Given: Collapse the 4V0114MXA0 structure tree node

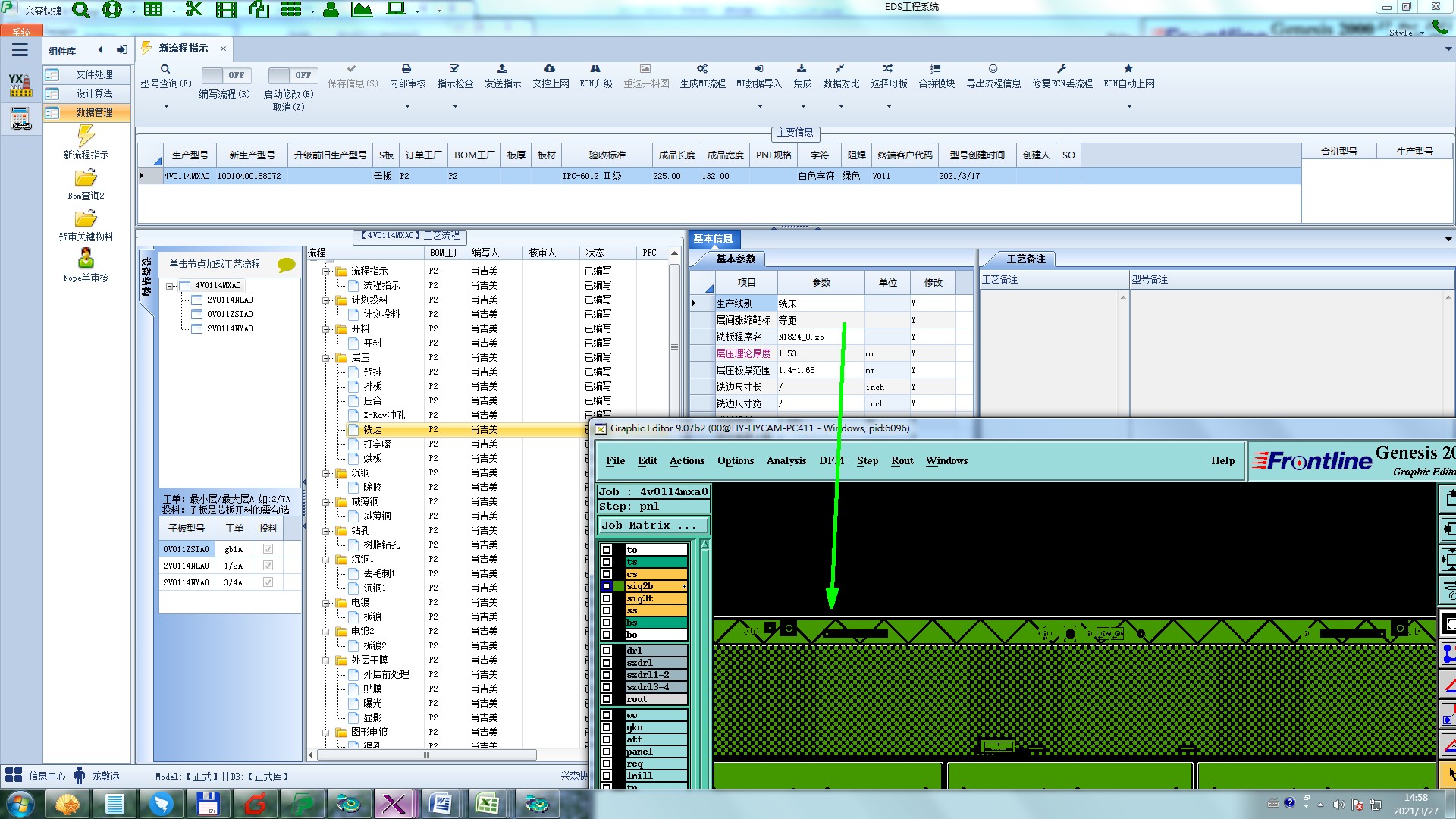Looking at the screenshot, I should click(x=170, y=286).
